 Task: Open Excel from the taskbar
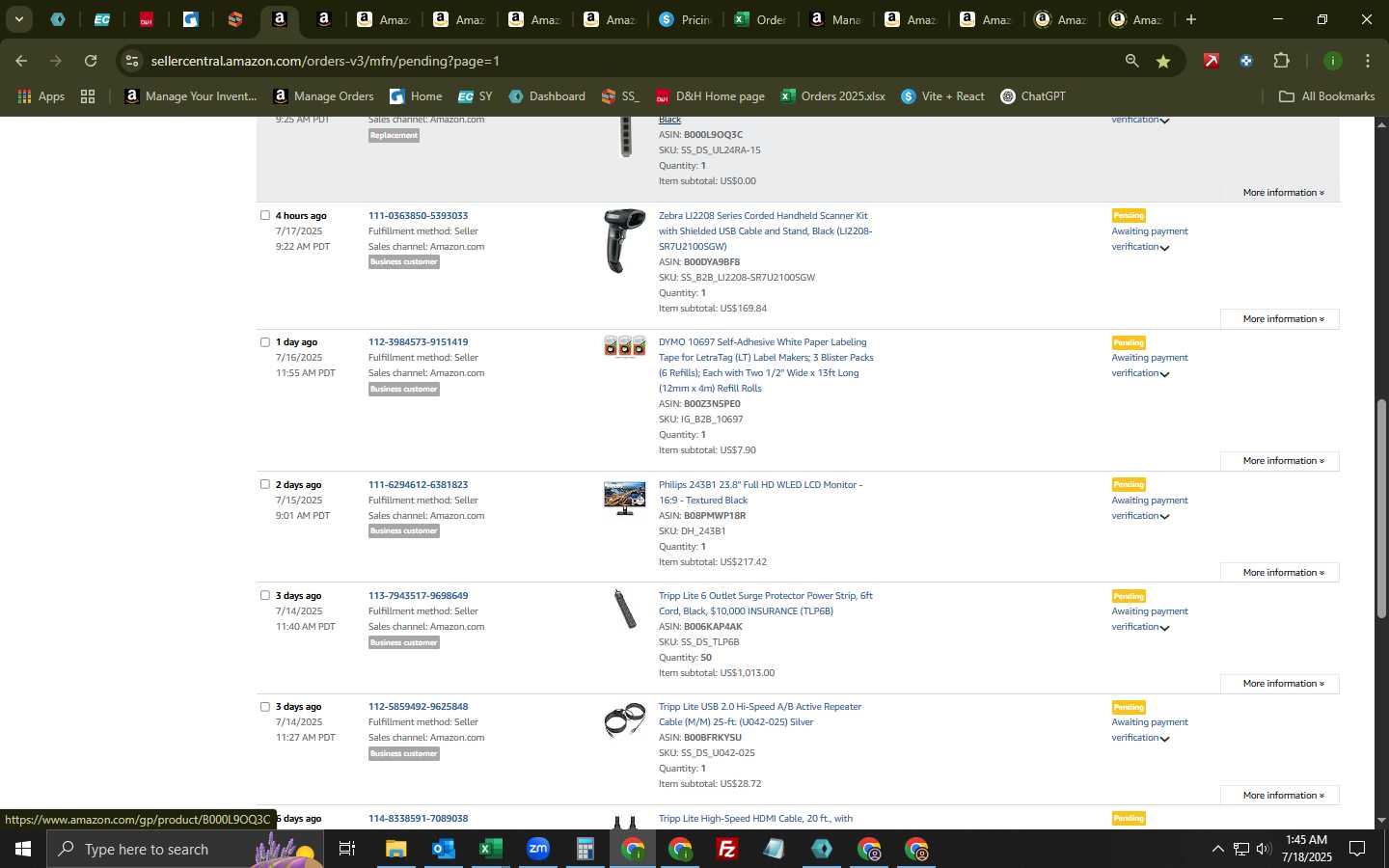coord(490,849)
